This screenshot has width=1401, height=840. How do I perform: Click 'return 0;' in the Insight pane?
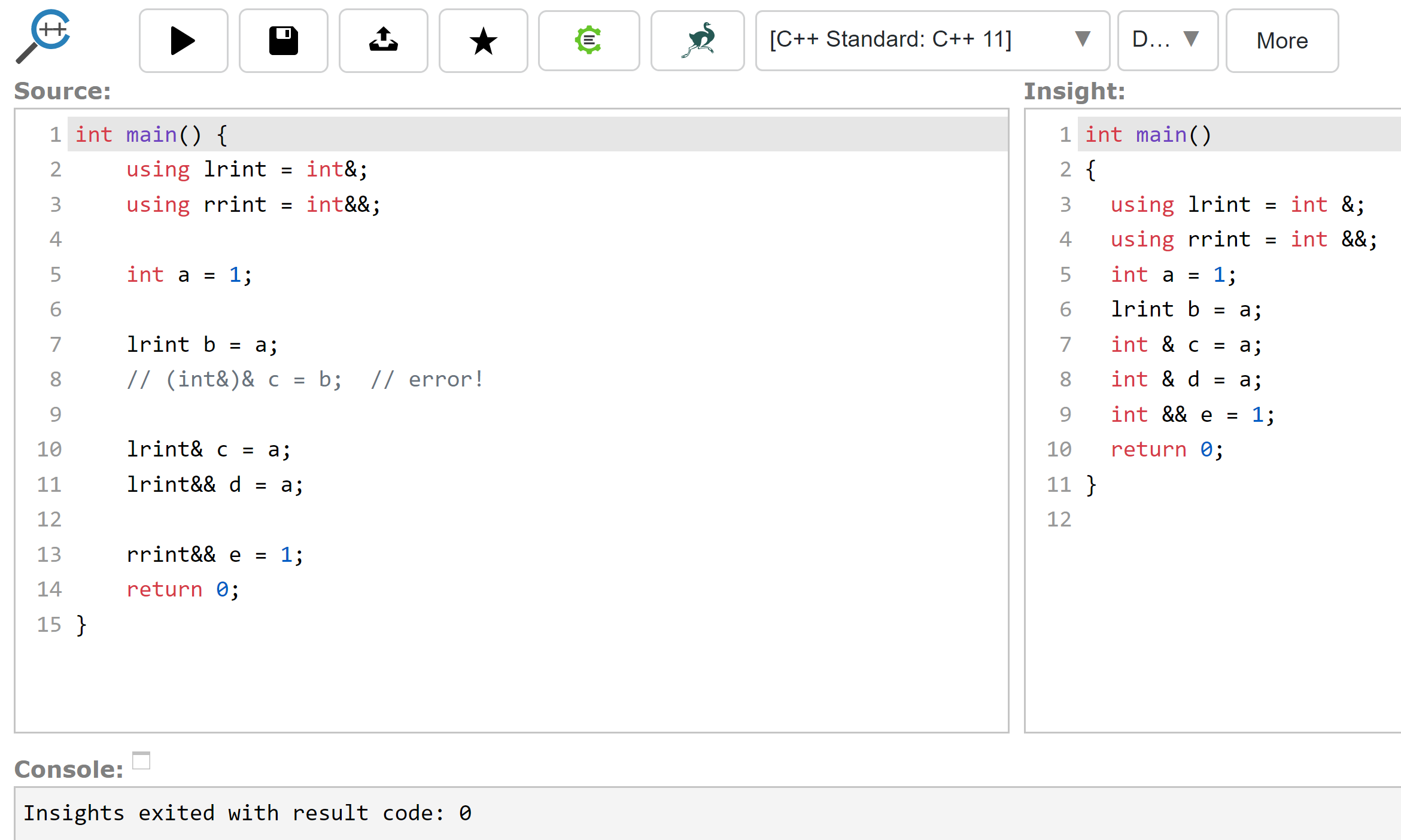click(1166, 449)
